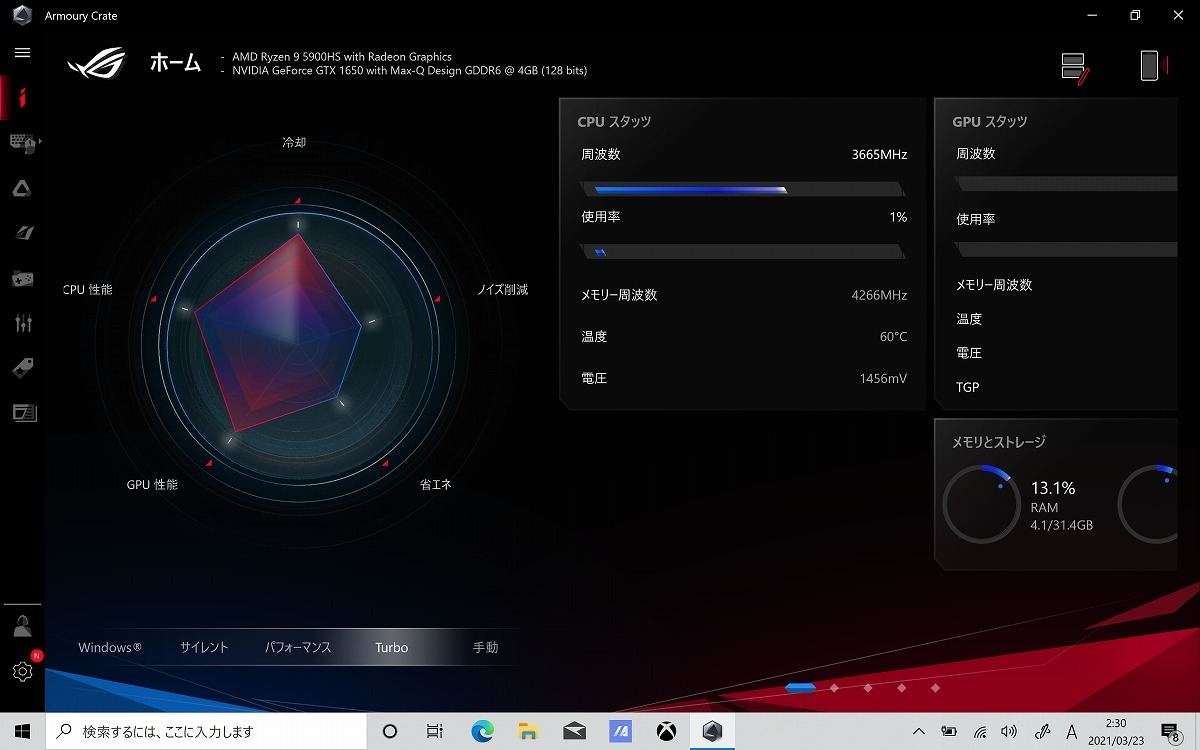Click the volume speaker icon in the tray
1200x750 pixels.
(1010, 731)
